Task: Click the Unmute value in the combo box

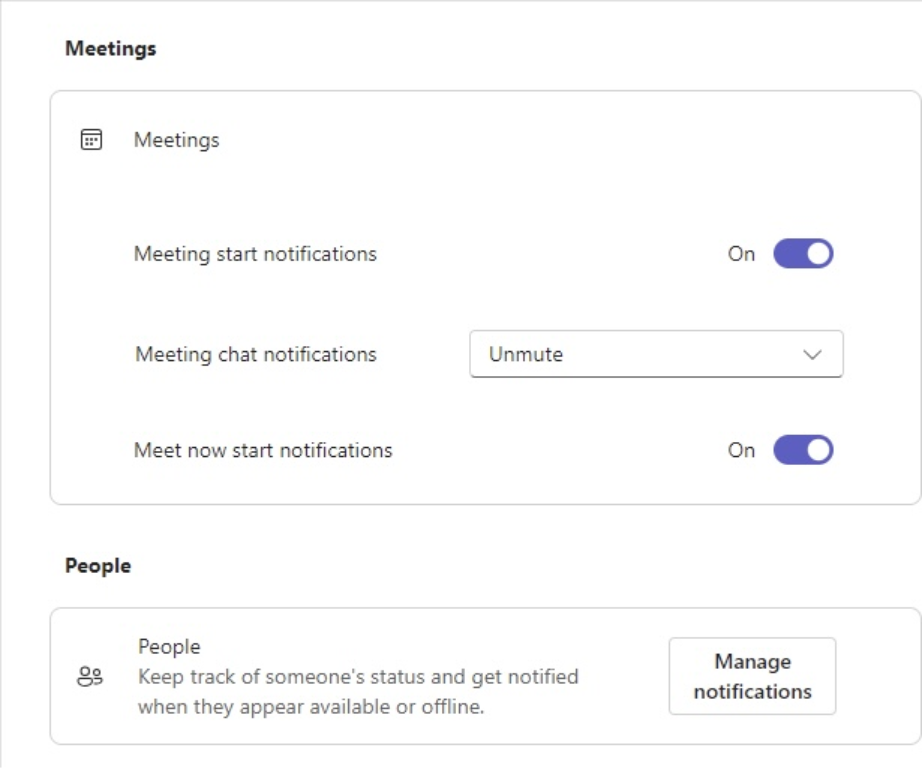Action: coord(526,354)
